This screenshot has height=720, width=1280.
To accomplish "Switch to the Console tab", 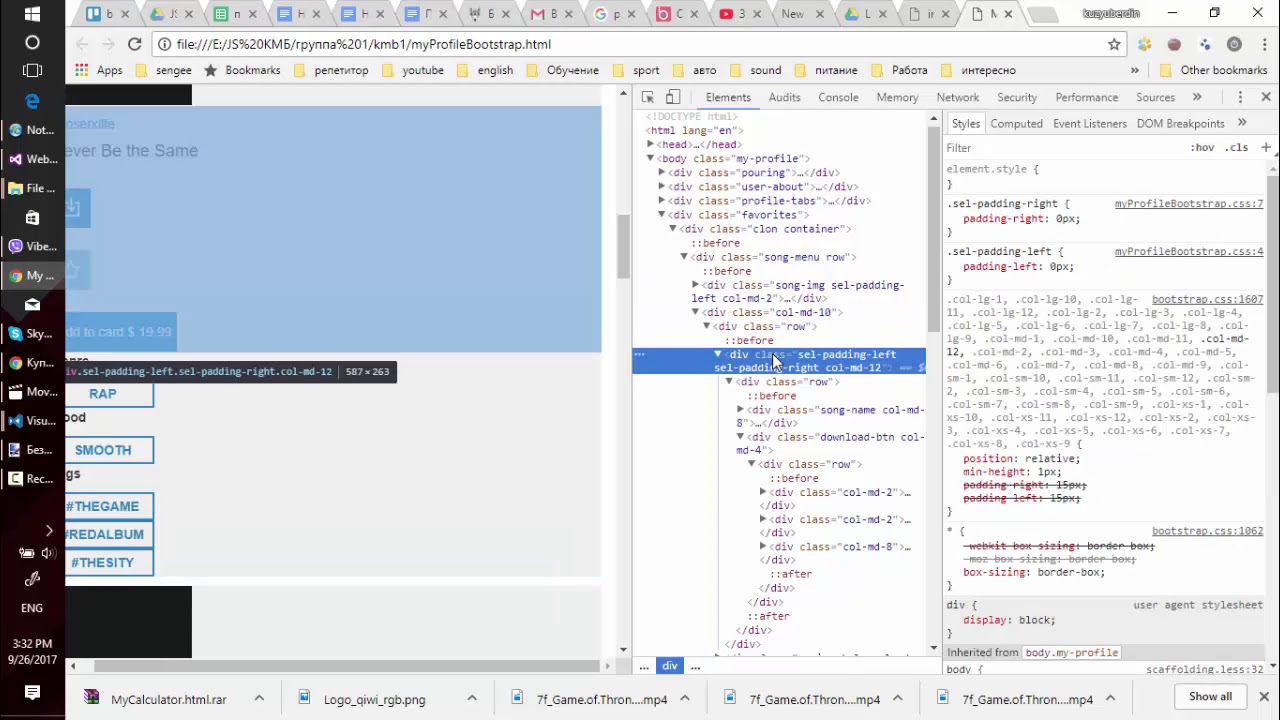I will click(838, 97).
